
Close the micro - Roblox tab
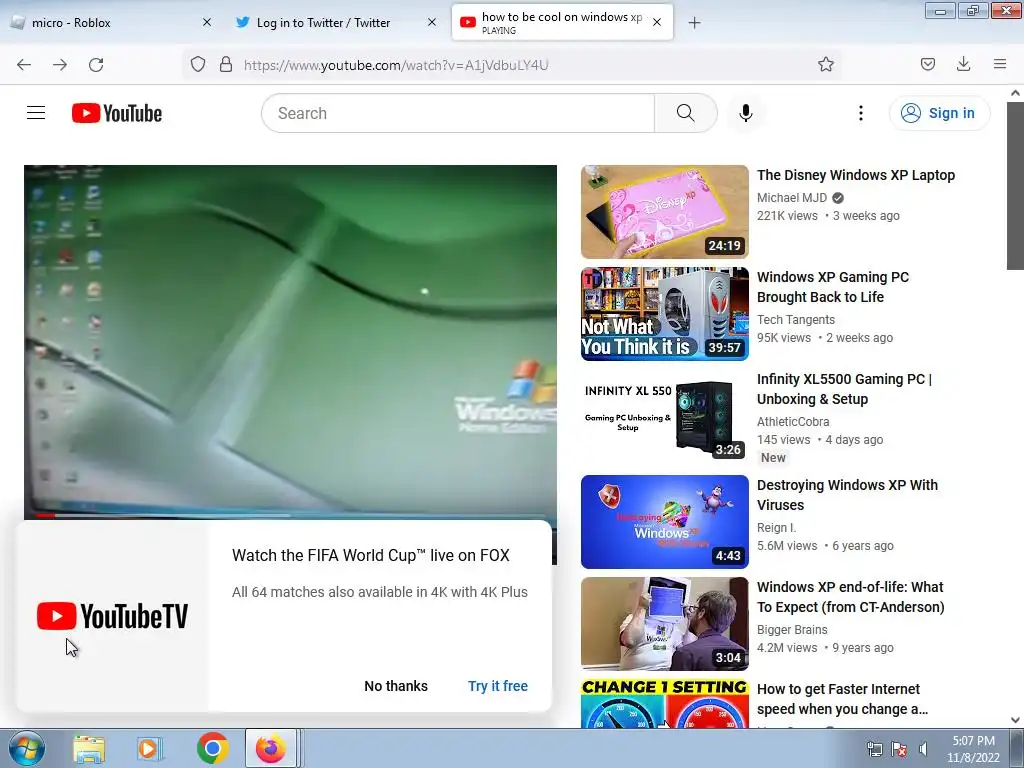click(x=206, y=22)
